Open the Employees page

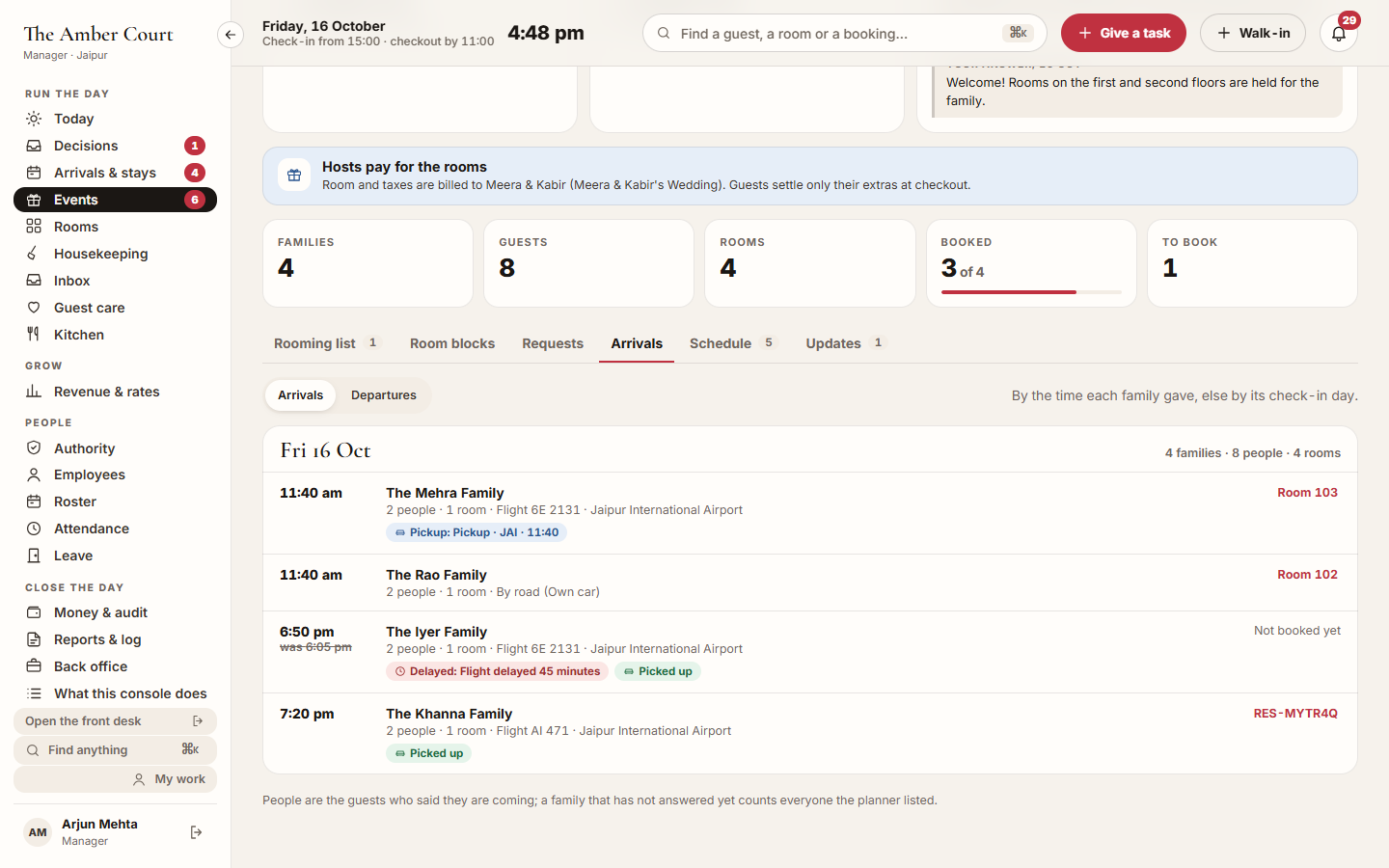tap(115, 475)
